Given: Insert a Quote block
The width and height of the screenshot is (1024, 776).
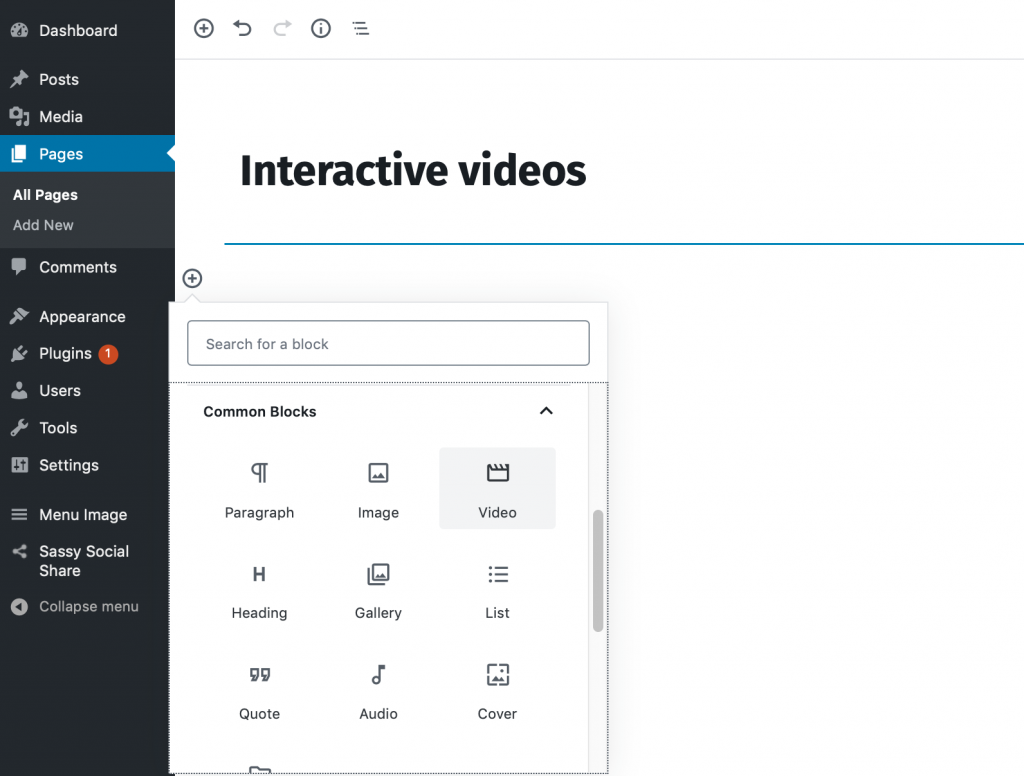Looking at the screenshot, I should (x=259, y=690).
